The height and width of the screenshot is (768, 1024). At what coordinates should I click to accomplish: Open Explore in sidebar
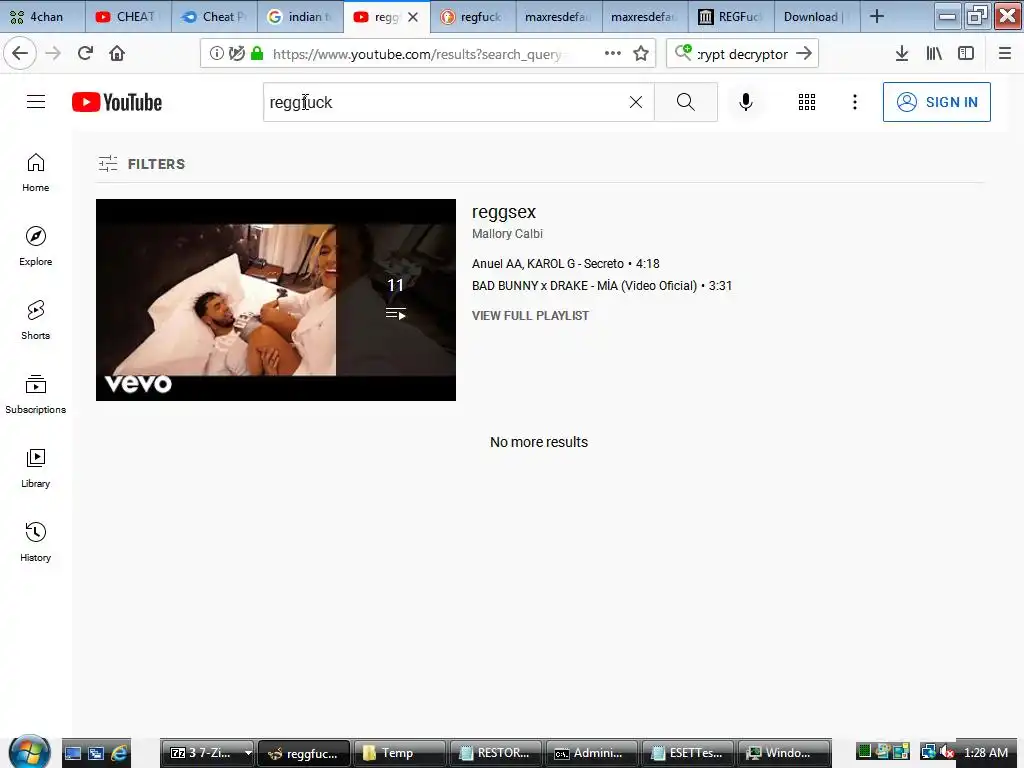(35, 246)
